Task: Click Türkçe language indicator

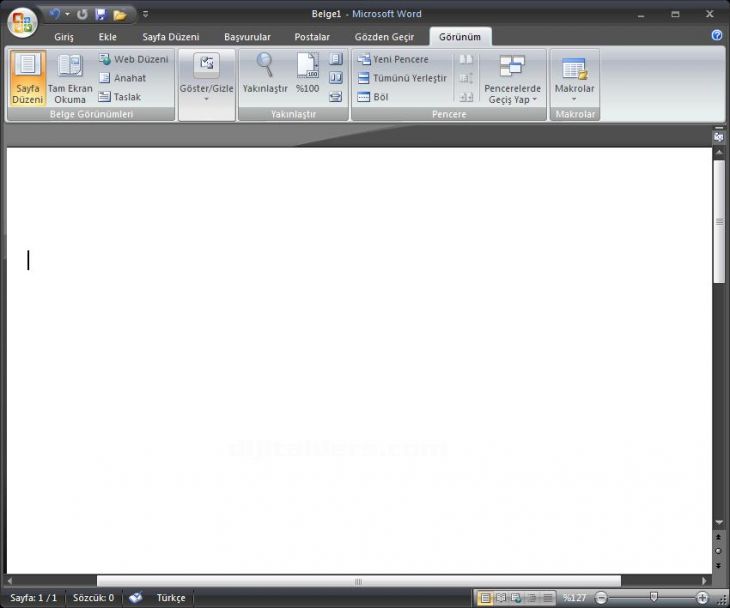Action: pyautogui.click(x=171, y=598)
